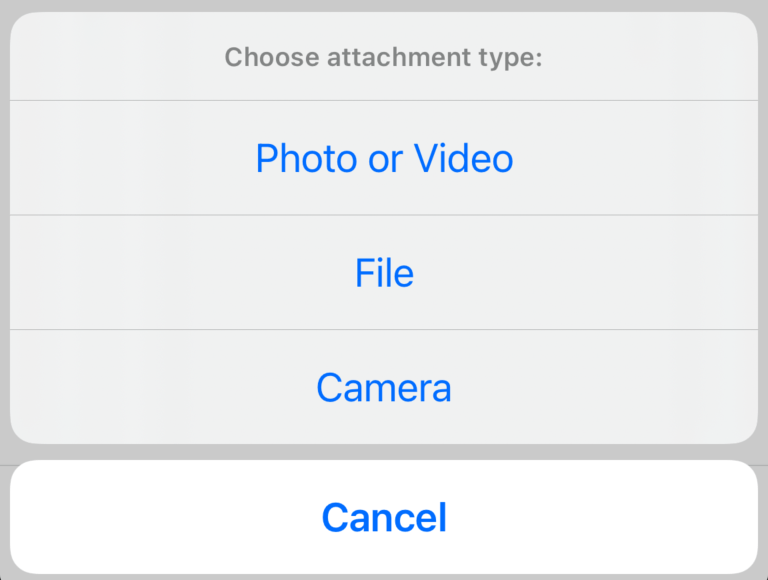Select the last attachment option, Camera
The height and width of the screenshot is (580, 768).
pyautogui.click(x=384, y=387)
